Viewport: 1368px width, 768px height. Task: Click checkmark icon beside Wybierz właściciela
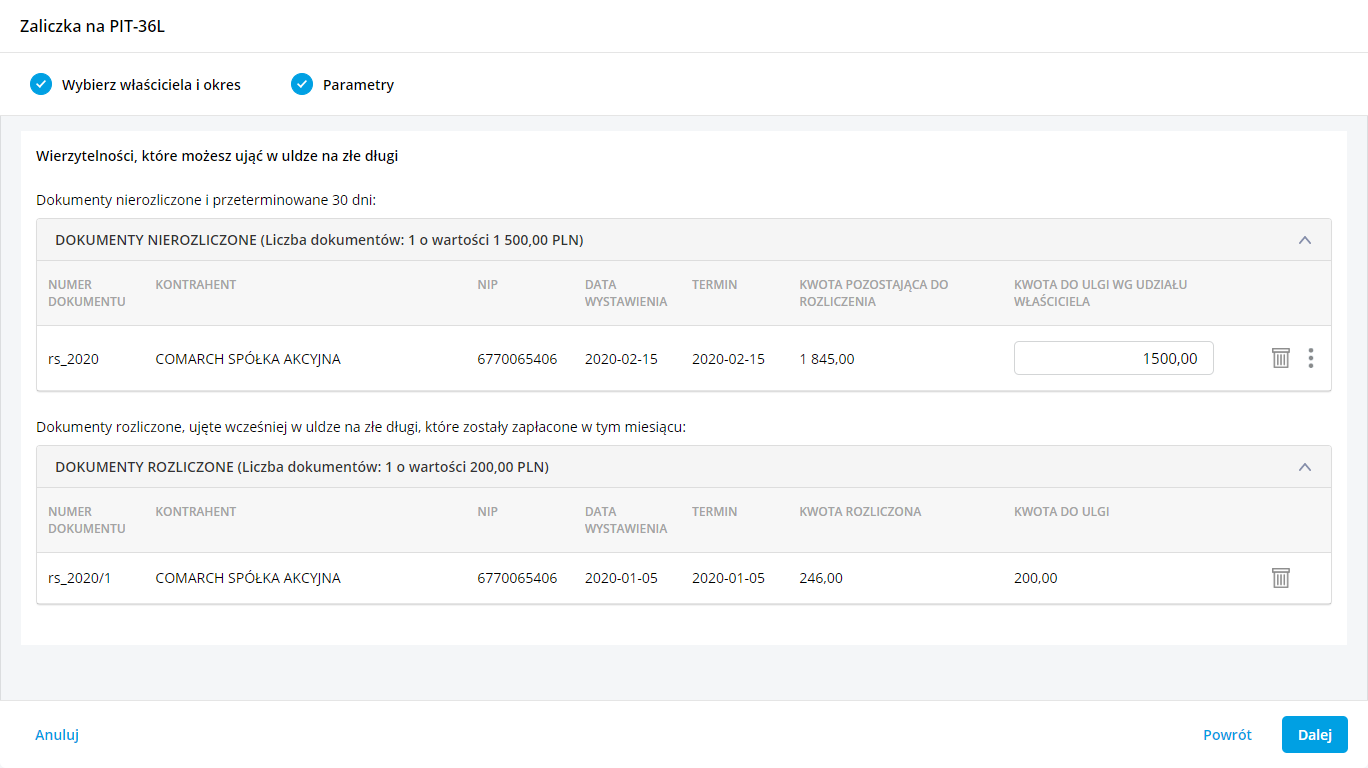(41, 84)
